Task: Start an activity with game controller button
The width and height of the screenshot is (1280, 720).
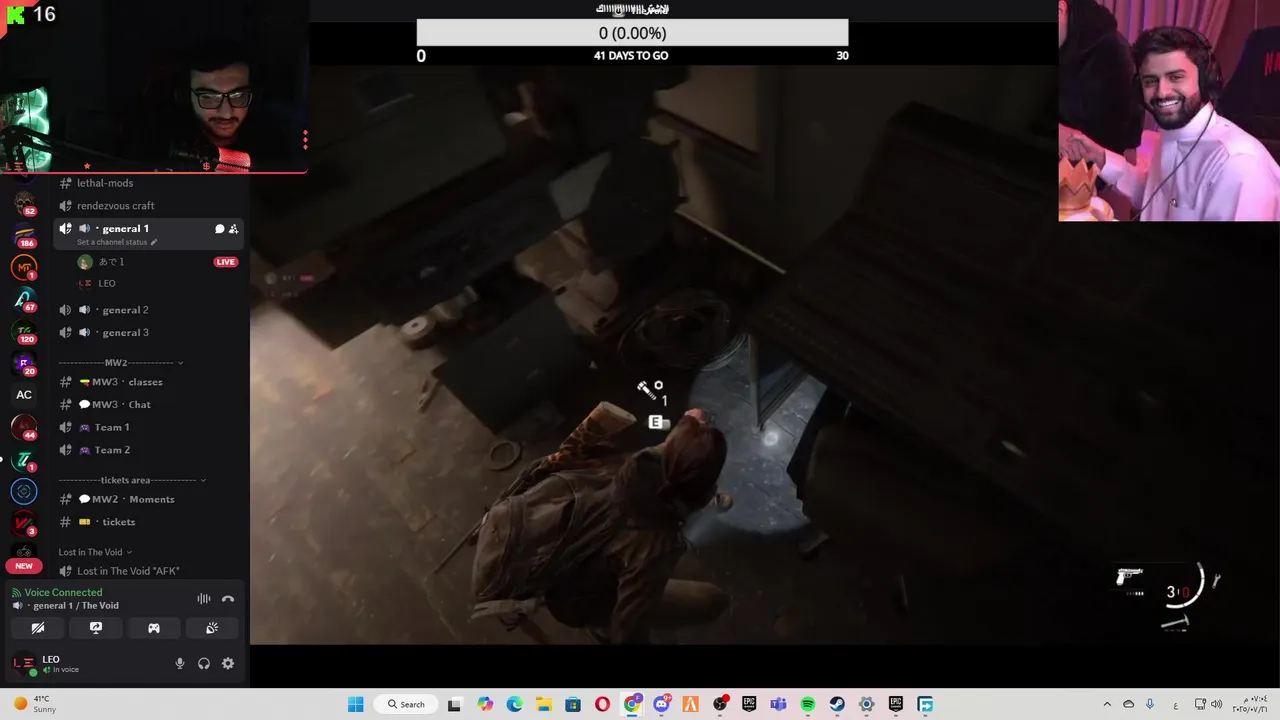Action: coord(154,628)
